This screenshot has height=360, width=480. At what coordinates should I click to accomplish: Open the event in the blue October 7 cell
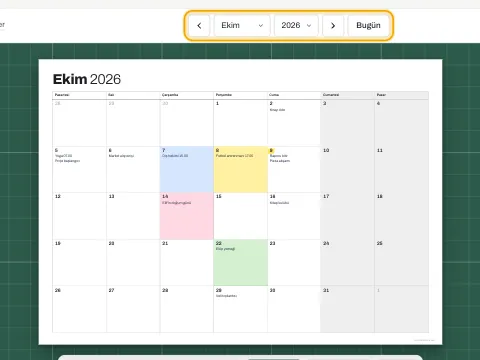click(x=175, y=156)
